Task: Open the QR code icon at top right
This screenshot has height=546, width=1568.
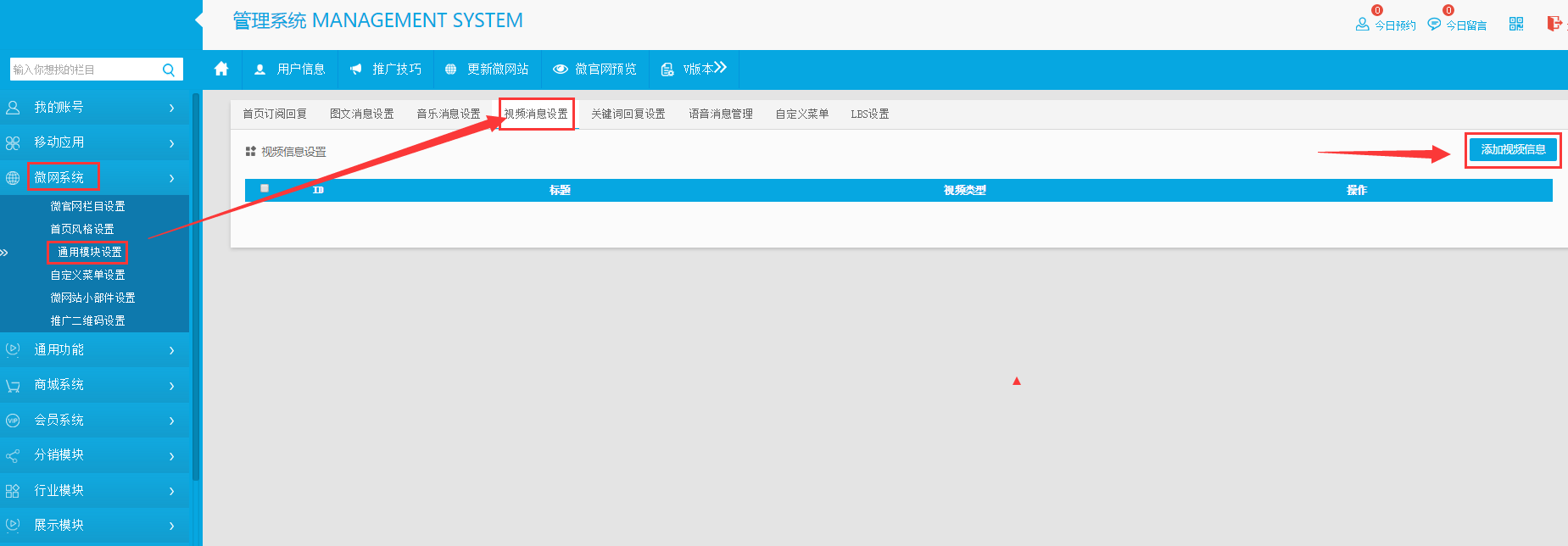Action: [x=1516, y=24]
